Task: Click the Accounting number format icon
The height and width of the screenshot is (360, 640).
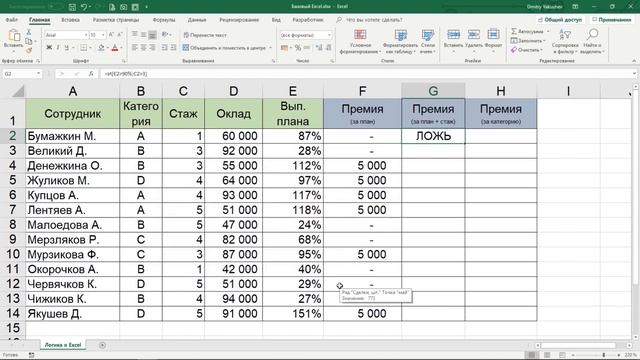Action: click(284, 48)
